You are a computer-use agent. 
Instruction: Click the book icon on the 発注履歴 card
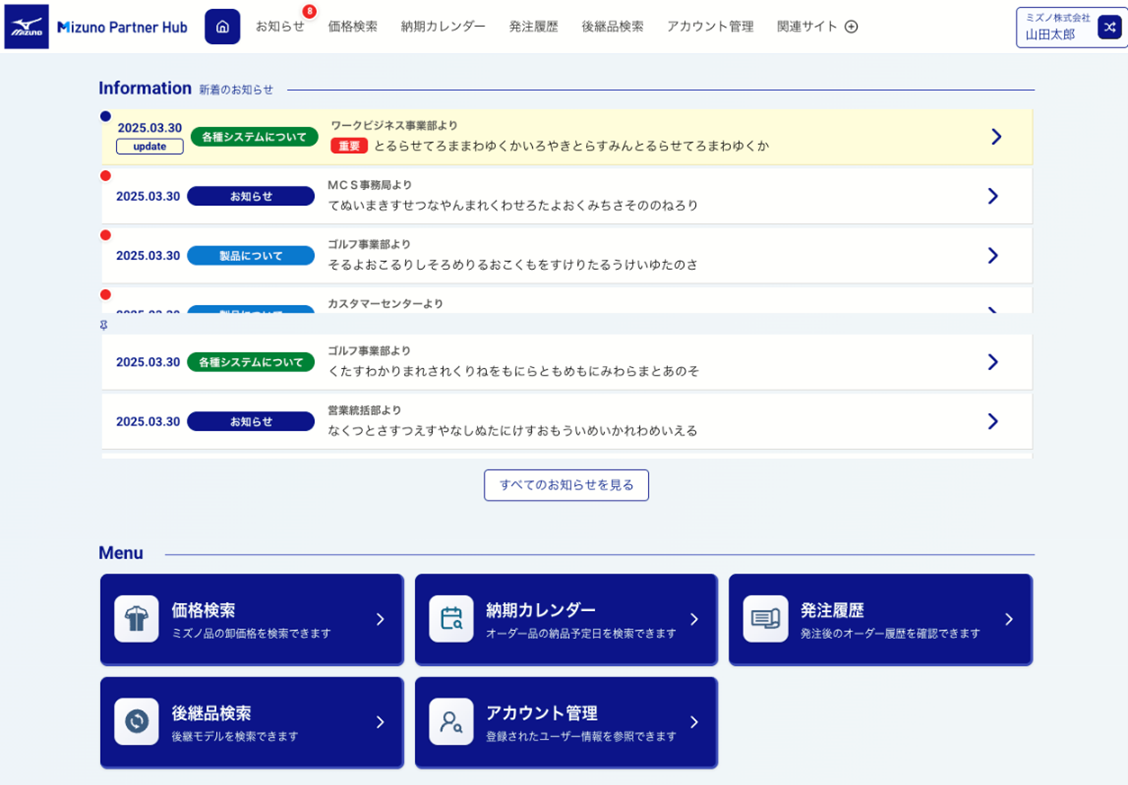point(766,620)
